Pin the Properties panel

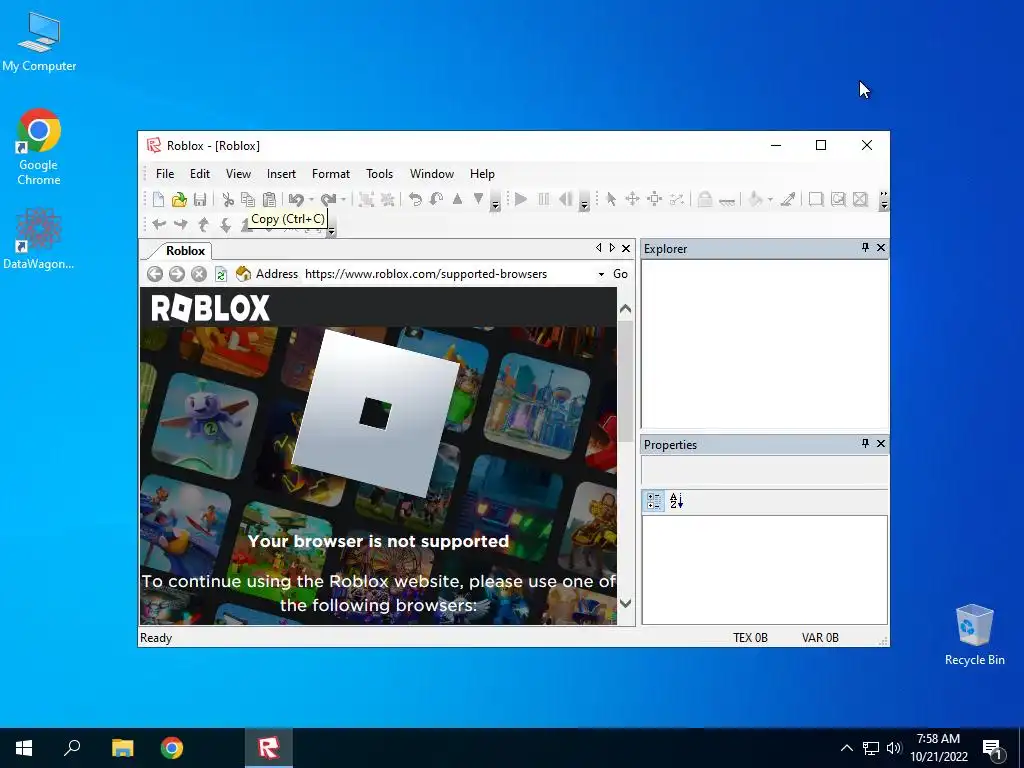[865, 443]
